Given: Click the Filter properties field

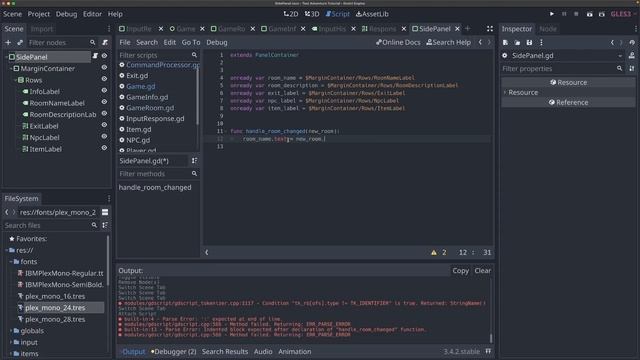Looking at the screenshot, I should coord(563,69).
